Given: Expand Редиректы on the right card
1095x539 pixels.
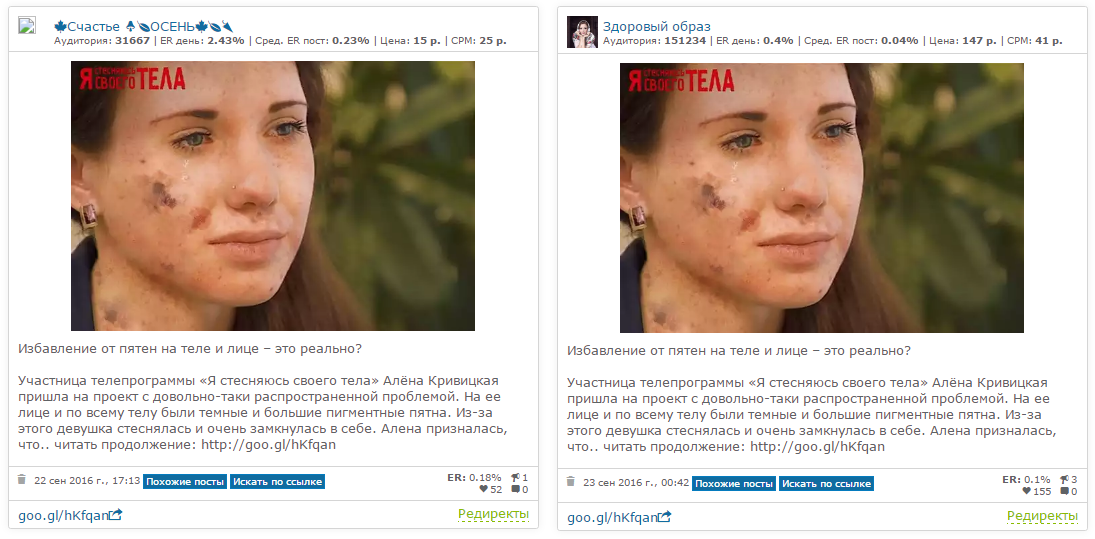Looking at the screenshot, I should tap(1043, 517).
